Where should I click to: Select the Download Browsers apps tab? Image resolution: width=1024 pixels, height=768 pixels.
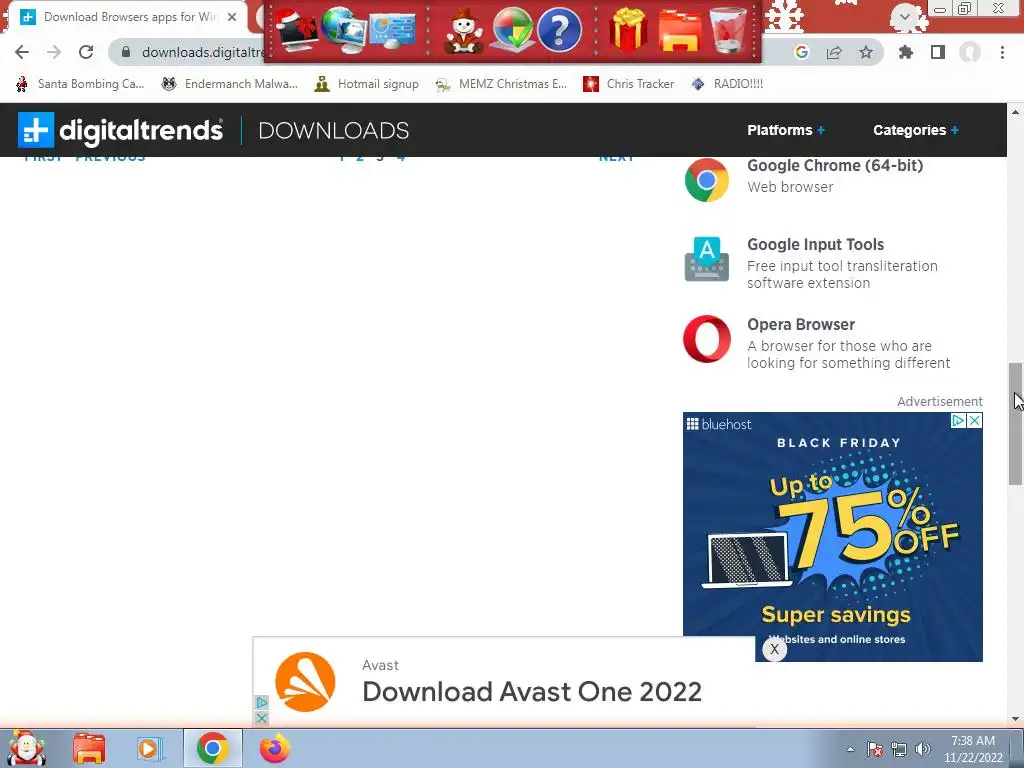[129, 17]
